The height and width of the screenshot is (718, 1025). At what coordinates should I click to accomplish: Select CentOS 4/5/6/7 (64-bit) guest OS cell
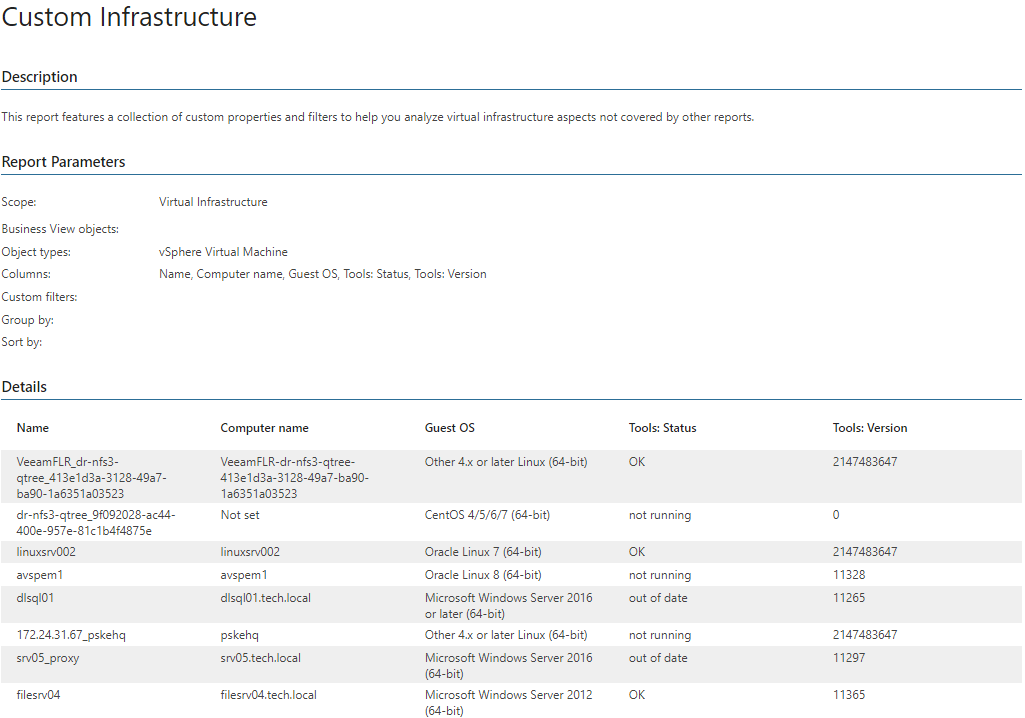point(487,515)
